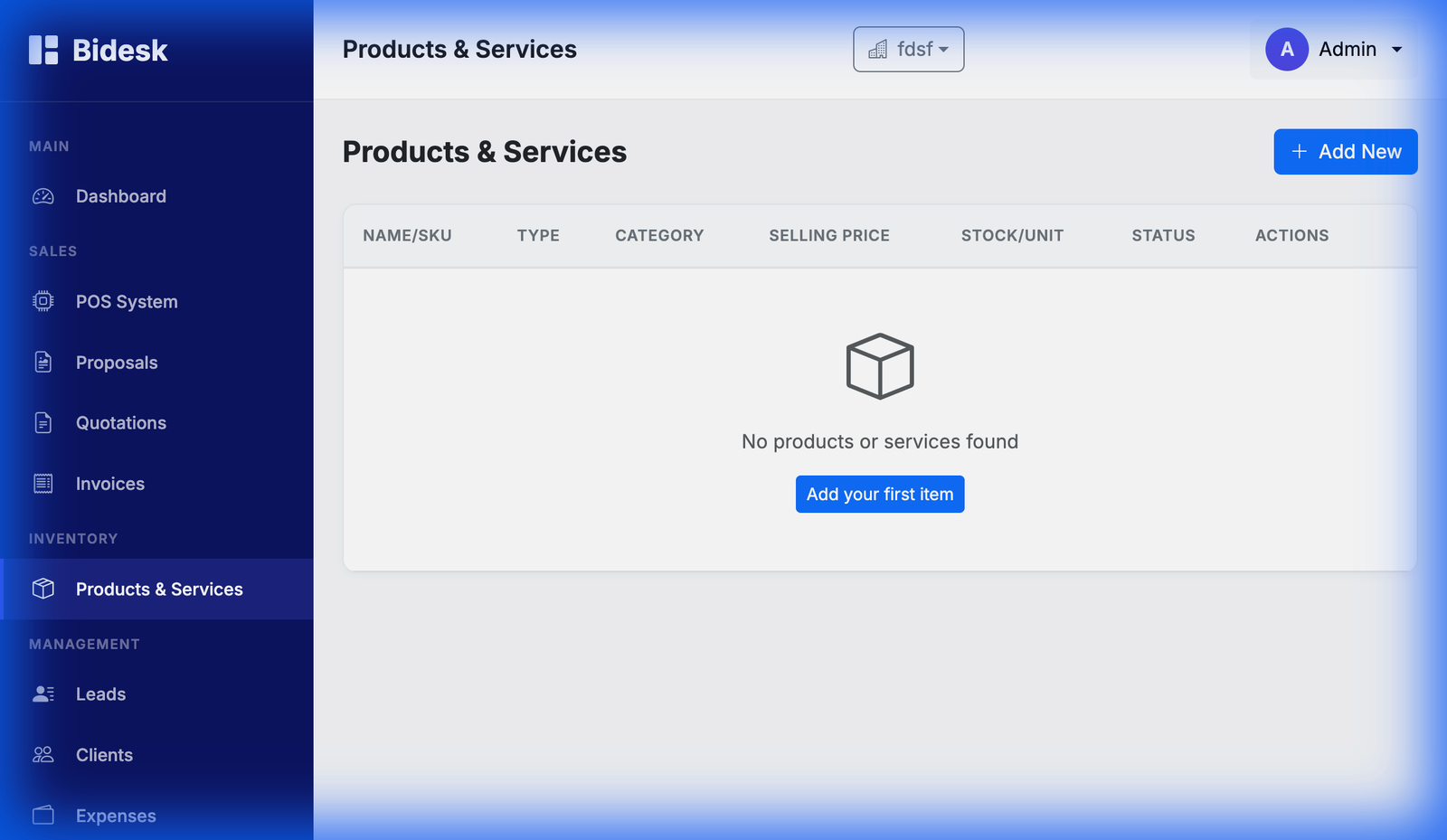Screen dimensions: 1447x840
Task: Open Dashboard from the sidebar
Action: tap(120, 195)
